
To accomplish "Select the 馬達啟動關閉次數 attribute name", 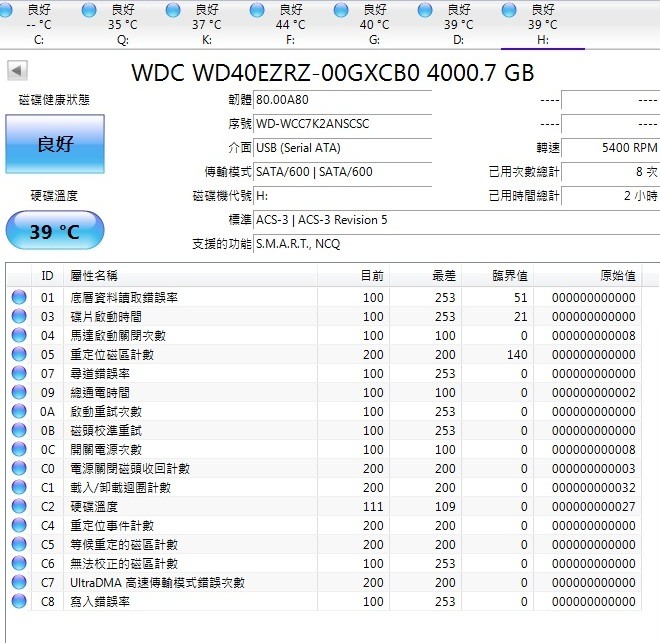I will click(x=118, y=335).
